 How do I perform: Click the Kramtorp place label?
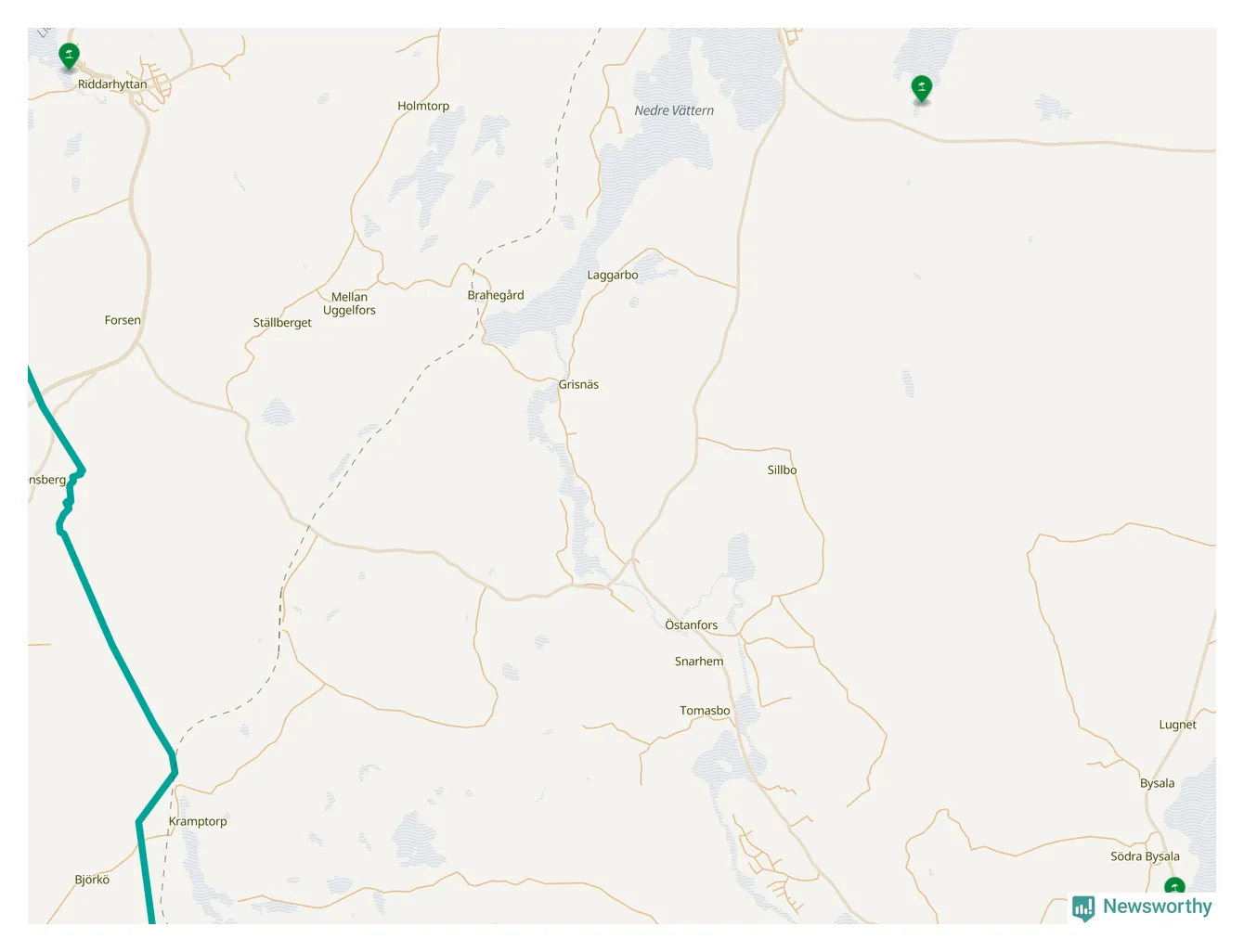198,822
